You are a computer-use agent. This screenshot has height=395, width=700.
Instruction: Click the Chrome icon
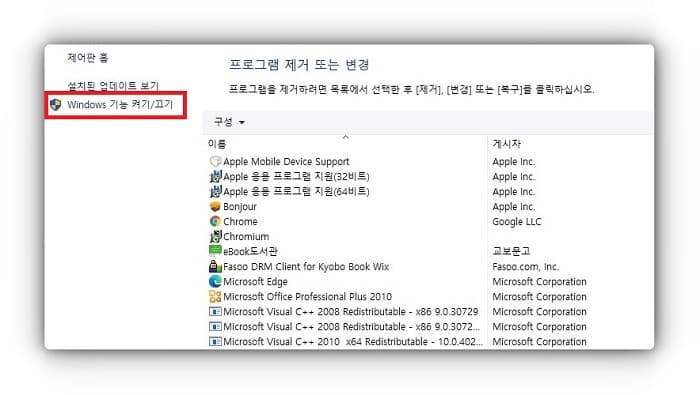[215, 221]
